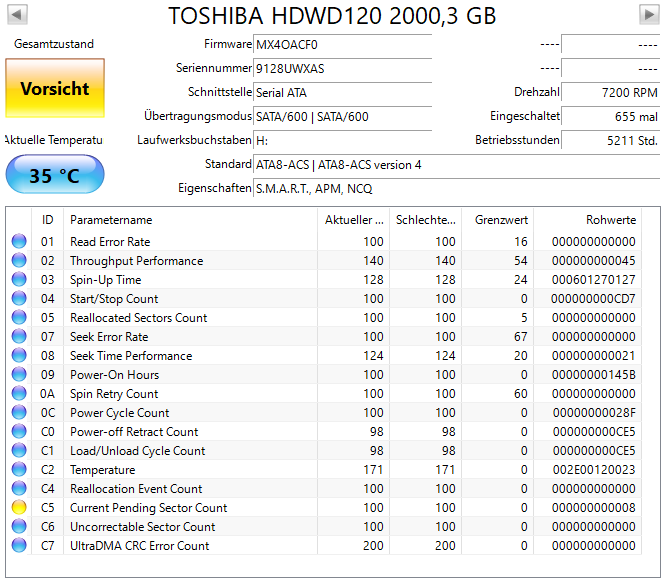Select the Reallocated Sectors Count parameter name
This screenshot has width=665, height=582.
[x=139, y=317]
